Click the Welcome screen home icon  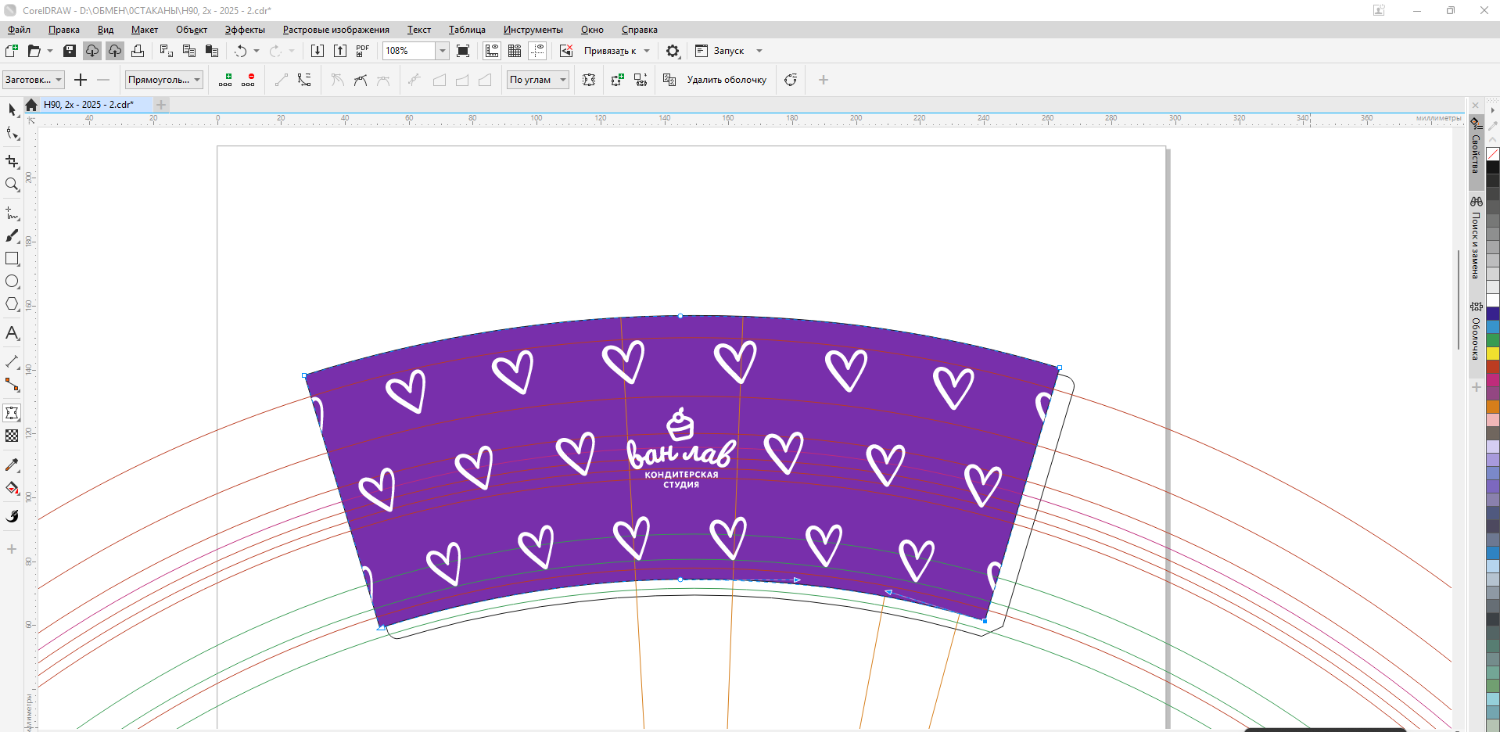(x=31, y=105)
